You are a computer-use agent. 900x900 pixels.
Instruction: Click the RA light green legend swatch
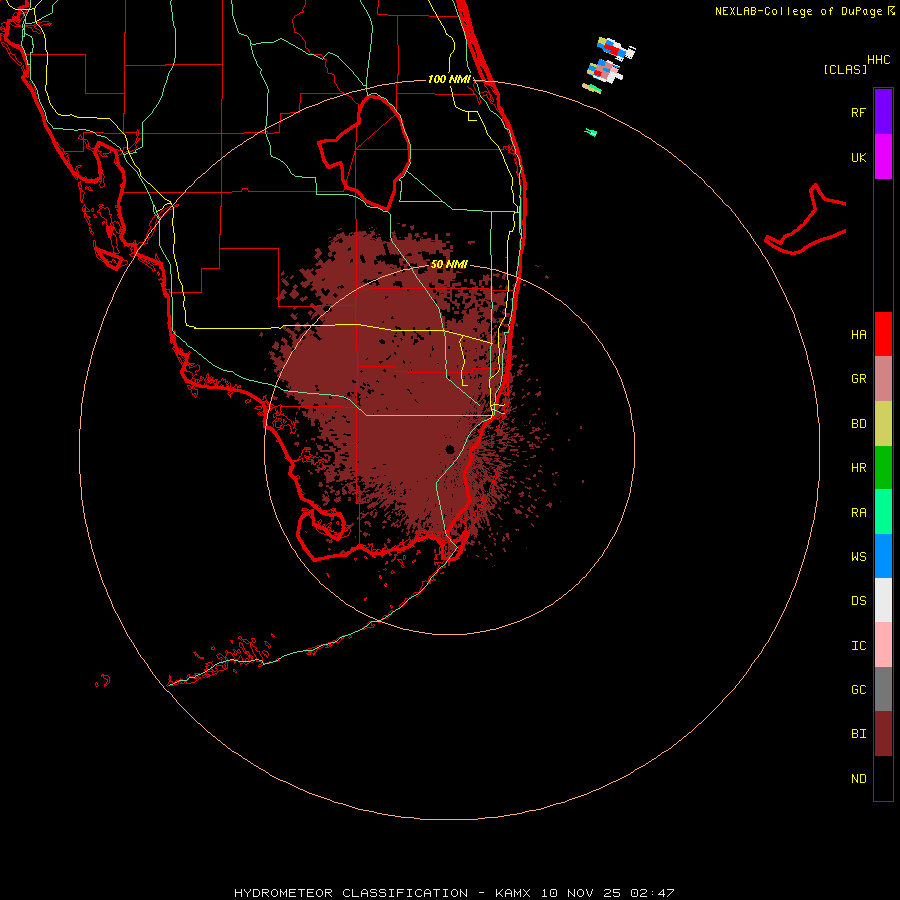[883, 512]
